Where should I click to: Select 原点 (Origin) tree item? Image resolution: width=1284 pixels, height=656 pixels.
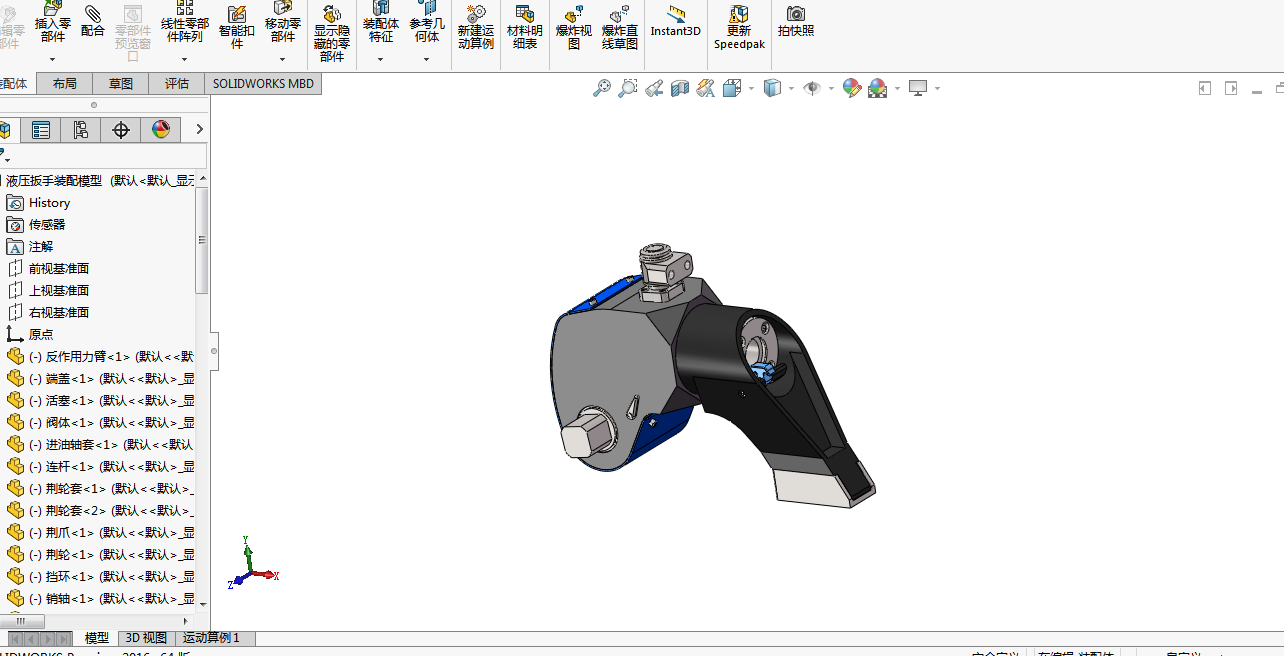[29, 334]
